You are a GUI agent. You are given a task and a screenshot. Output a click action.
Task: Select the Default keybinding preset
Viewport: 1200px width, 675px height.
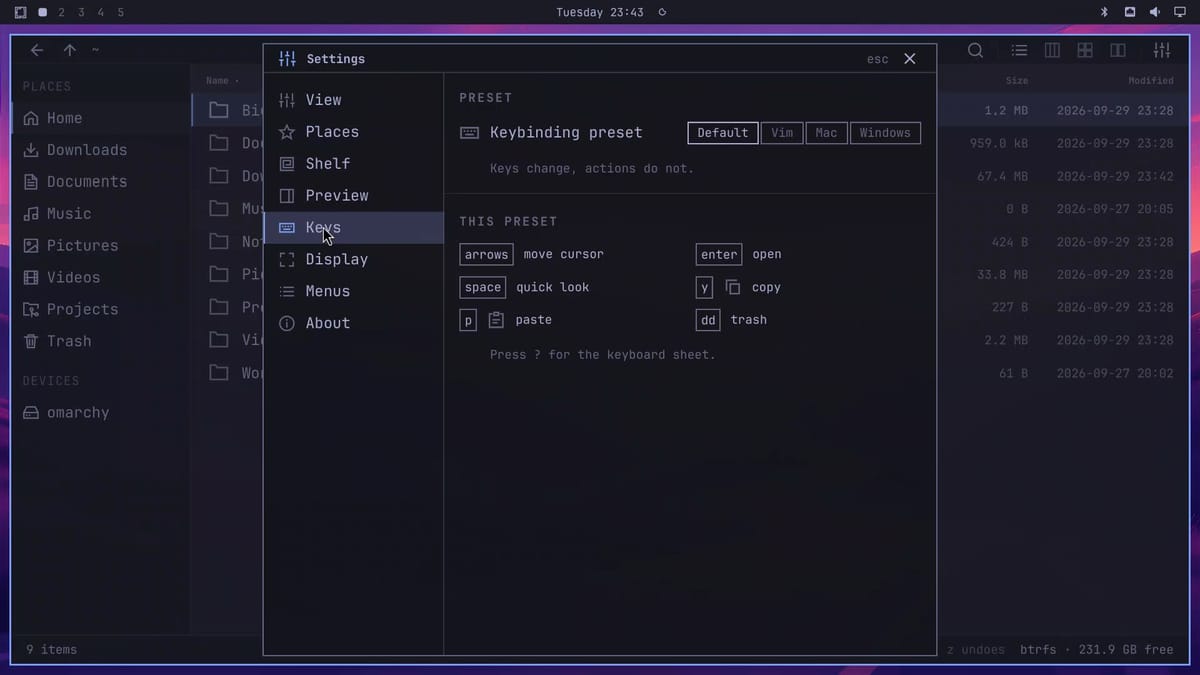tap(723, 133)
